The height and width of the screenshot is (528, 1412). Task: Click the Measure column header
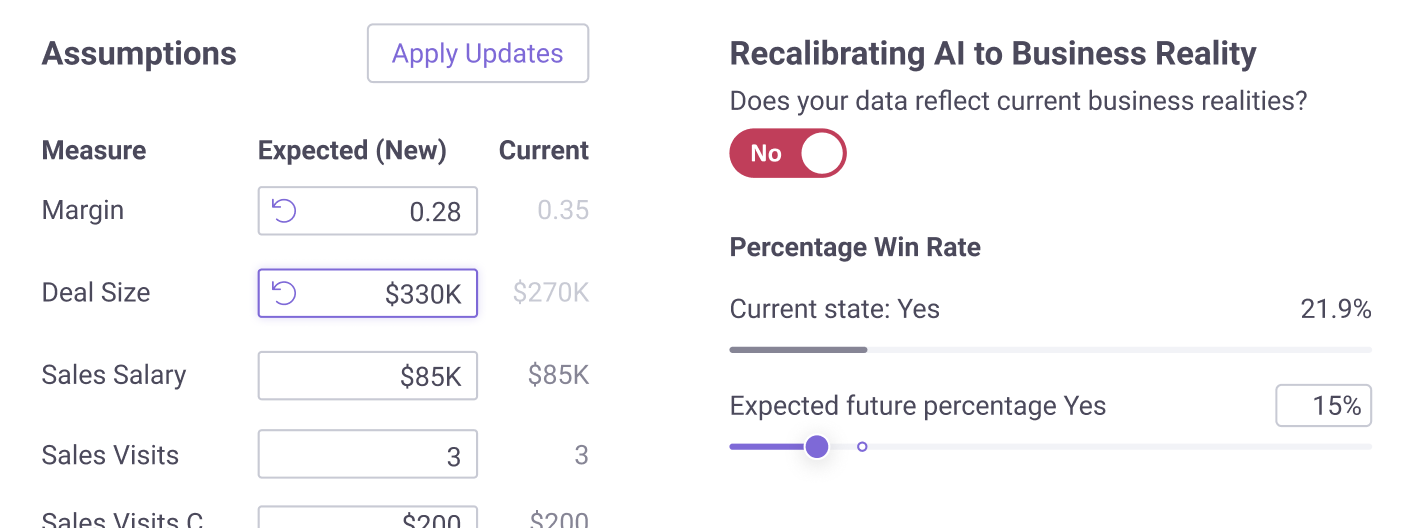(94, 151)
